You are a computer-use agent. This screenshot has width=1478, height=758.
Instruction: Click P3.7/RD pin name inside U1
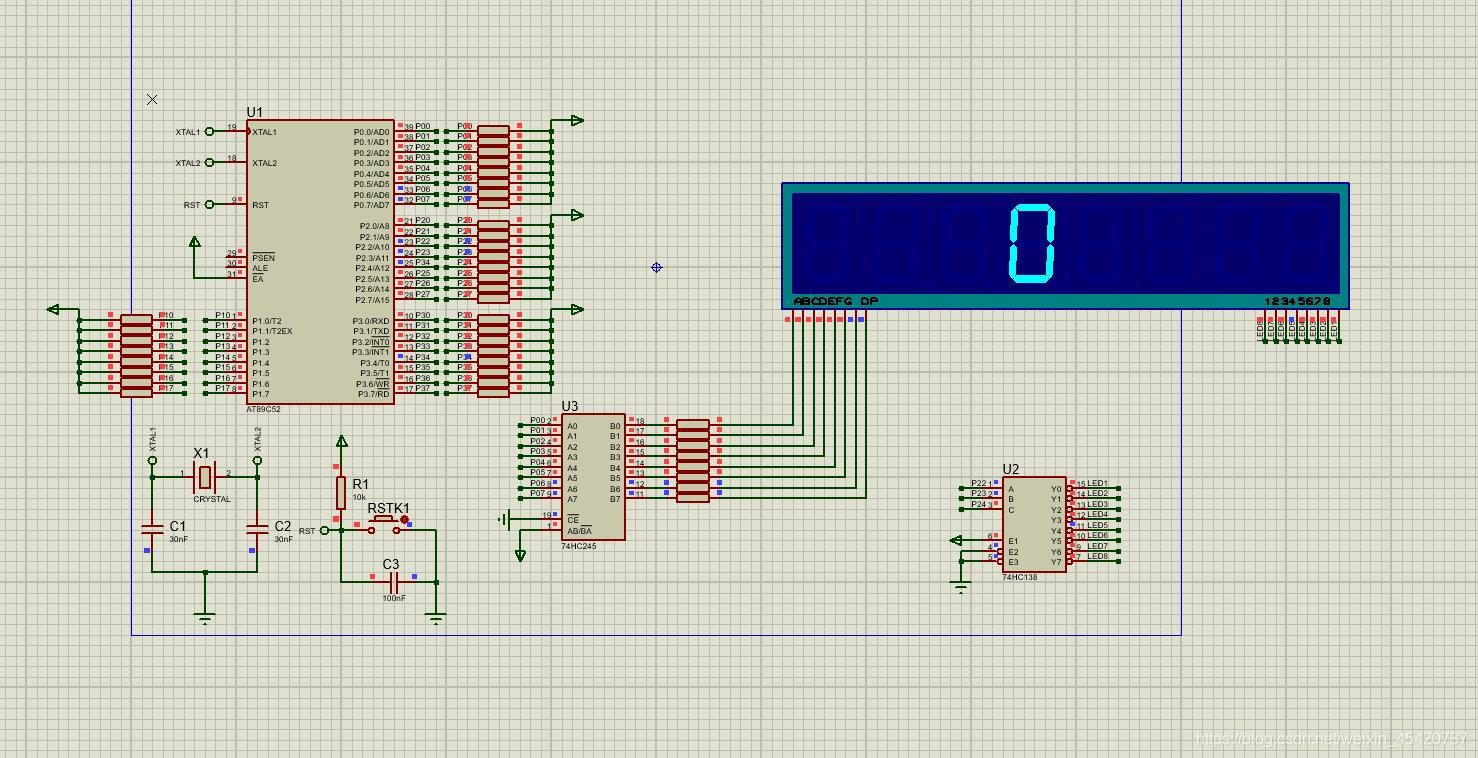[x=373, y=394]
